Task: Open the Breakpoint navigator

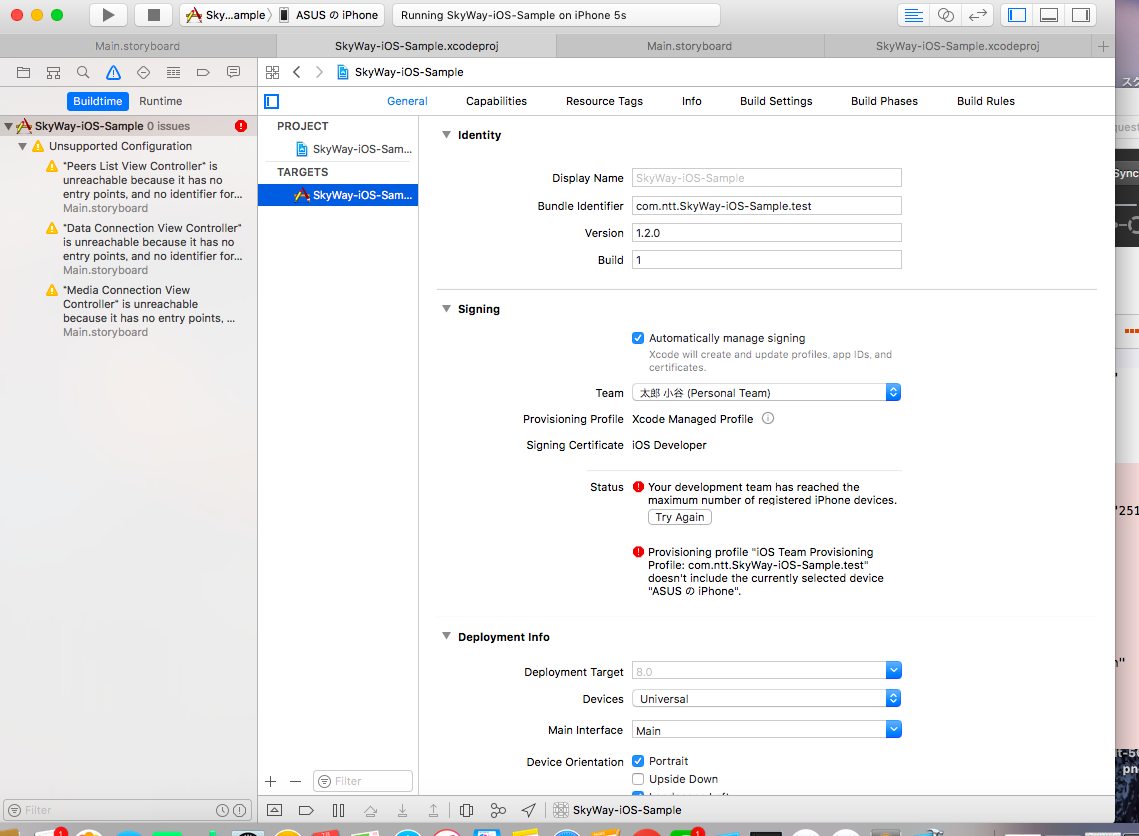Action: coord(203,72)
